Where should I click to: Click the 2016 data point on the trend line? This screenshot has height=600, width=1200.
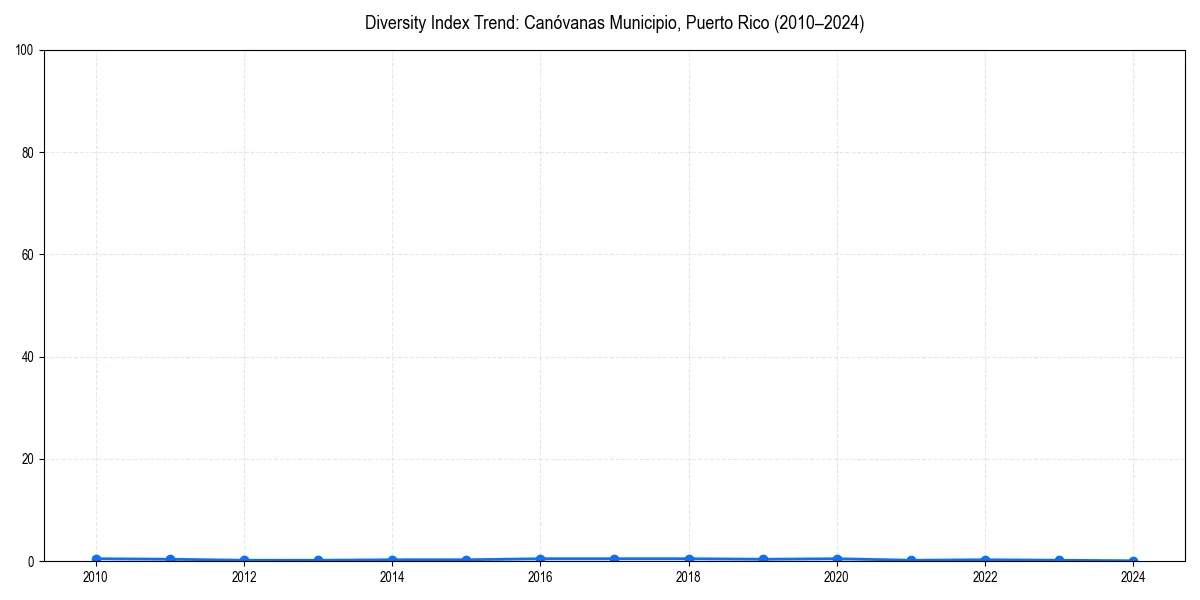[540, 557]
